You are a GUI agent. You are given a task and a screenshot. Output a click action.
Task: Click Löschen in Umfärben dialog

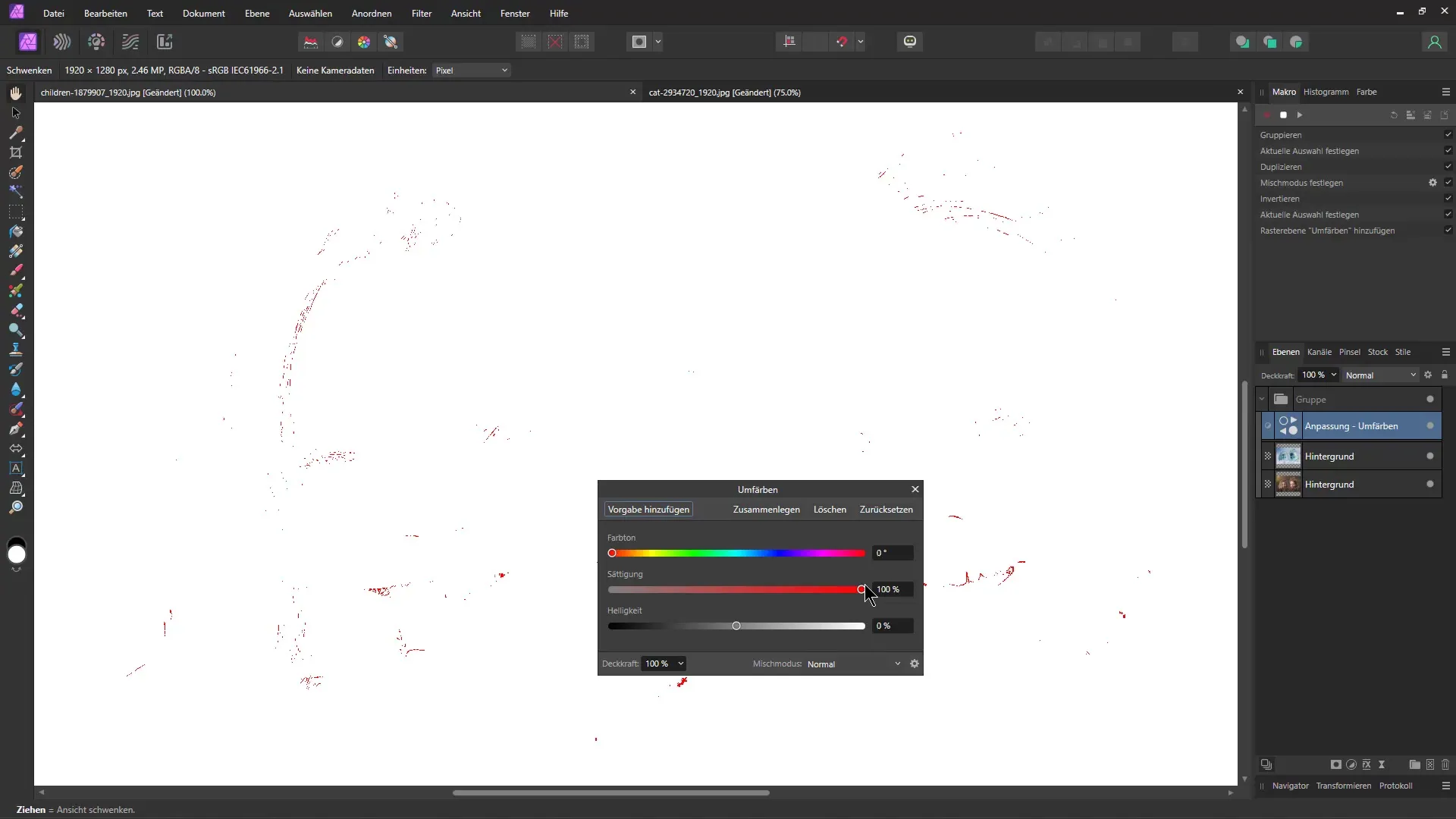click(x=830, y=510)
